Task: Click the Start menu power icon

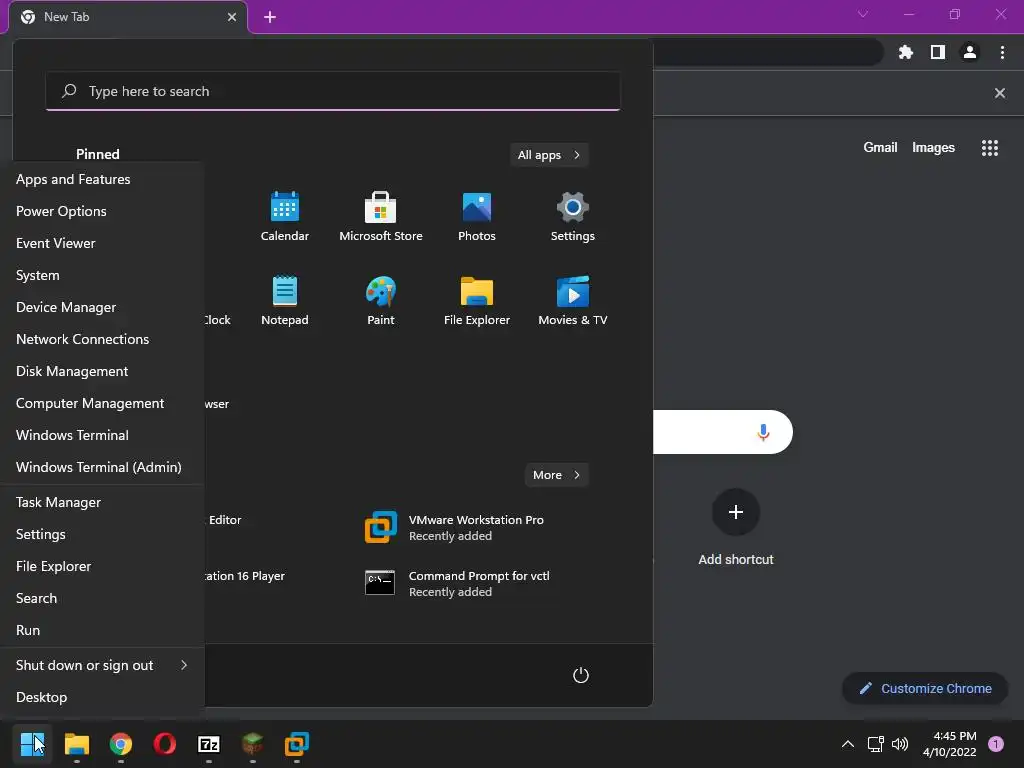Action: pos(581,675)
